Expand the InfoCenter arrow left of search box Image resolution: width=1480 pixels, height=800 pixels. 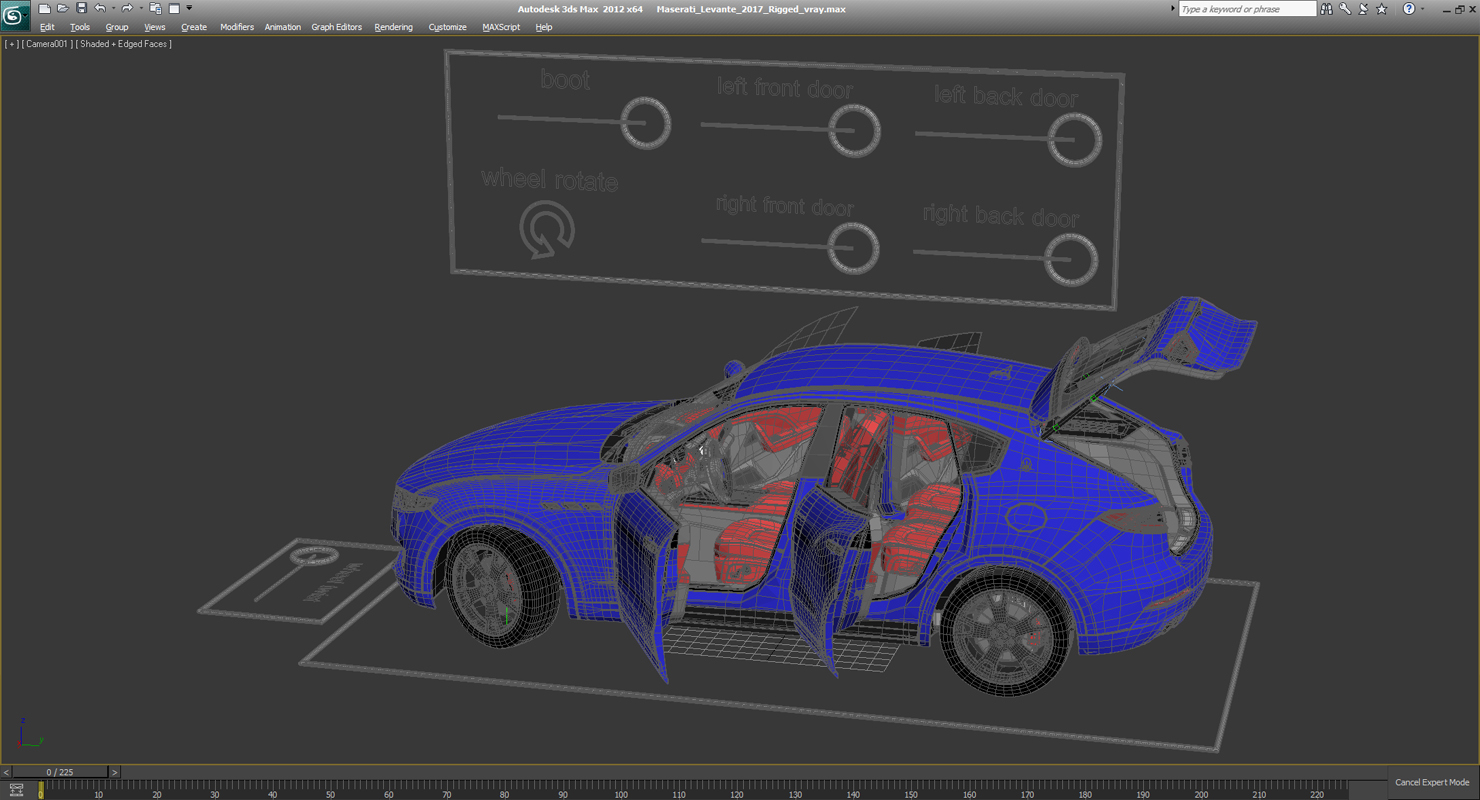1172,9
